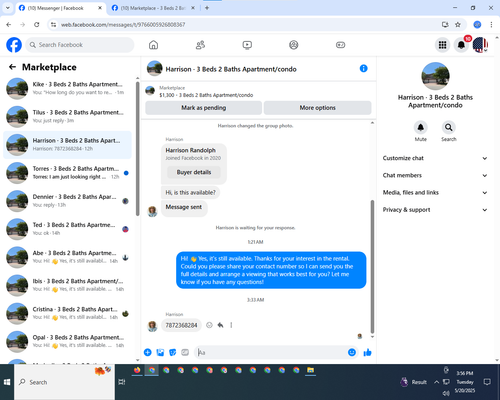The height and width of the screenshot is (400, 500).
Task: Open the Facebook menu grid icon
Action: click(442, 45)
